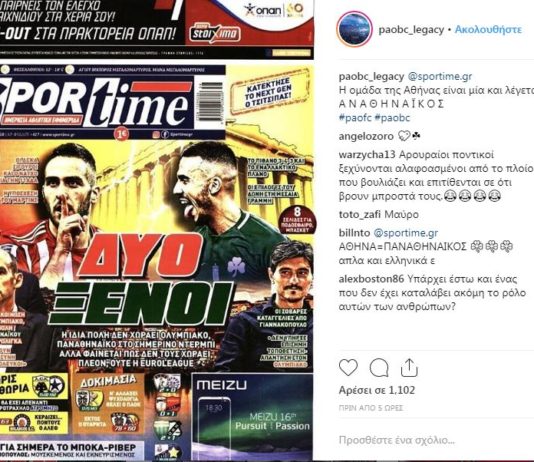The height and width of the screenshot is (462, 534).
Task: Share the post using the share icon
Action: (409, 368)
